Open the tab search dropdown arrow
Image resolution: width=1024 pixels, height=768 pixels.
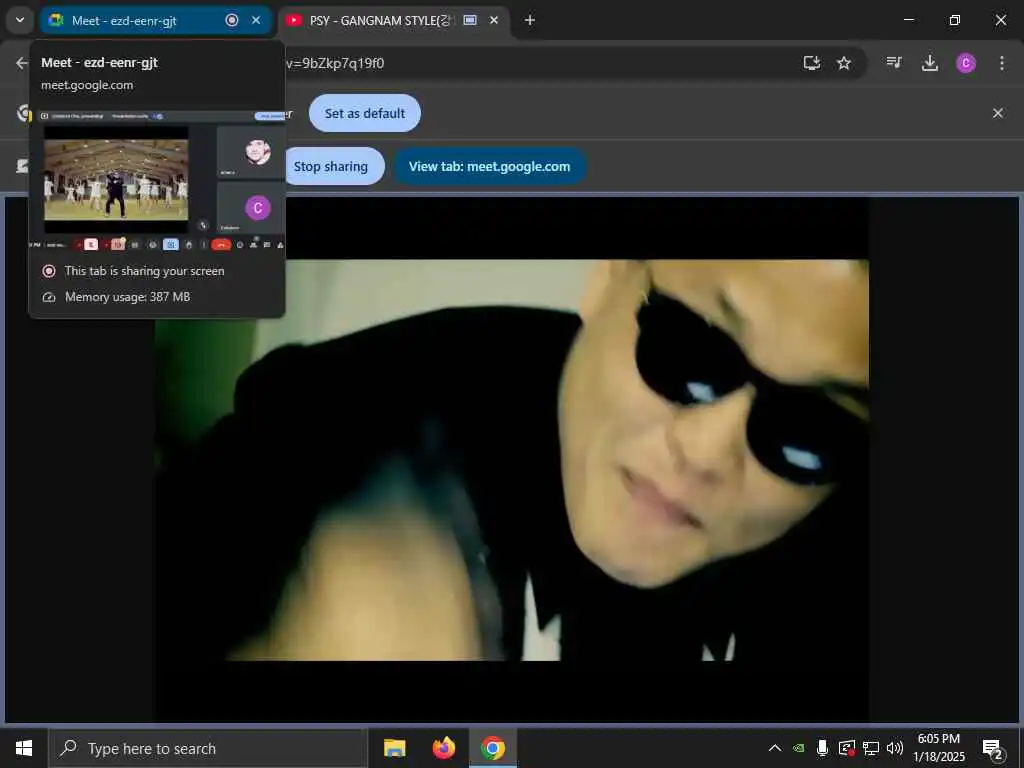click(x=20, y=20)
